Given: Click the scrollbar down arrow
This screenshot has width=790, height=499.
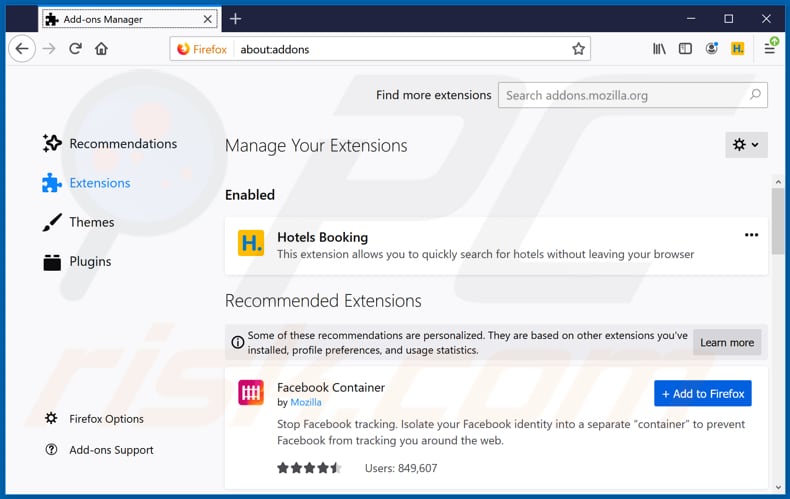Looking at the screenshot, I should click(x=778, y=487).
